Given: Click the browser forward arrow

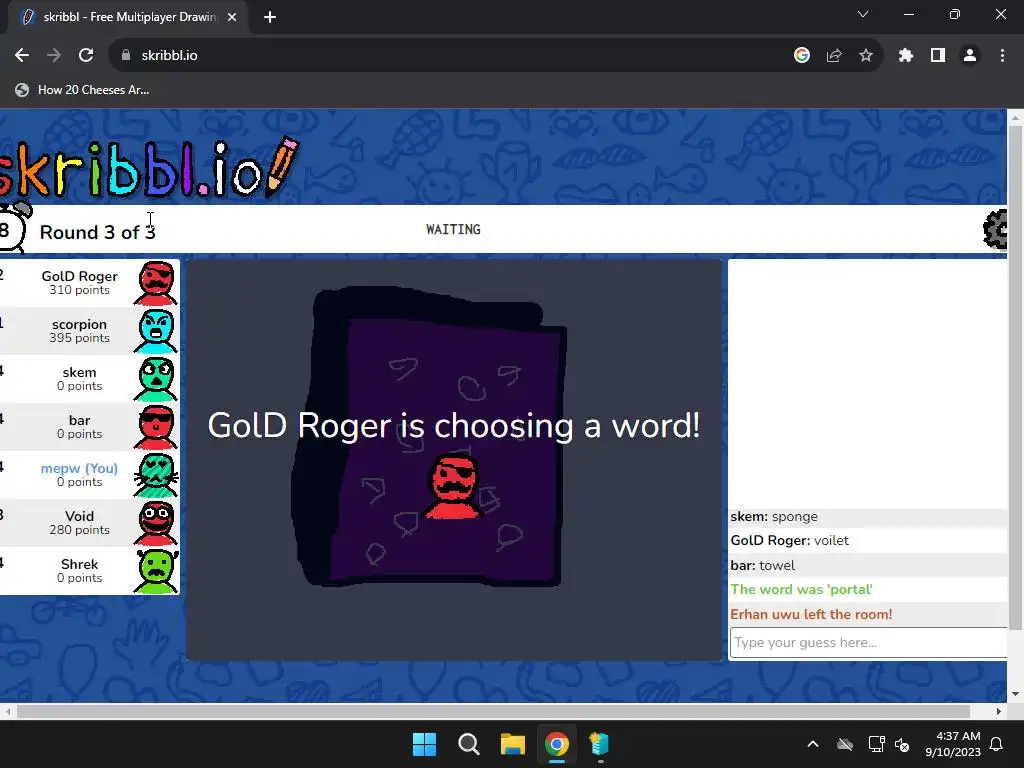Looking at the screenshot, I should [x=54, y=56].
